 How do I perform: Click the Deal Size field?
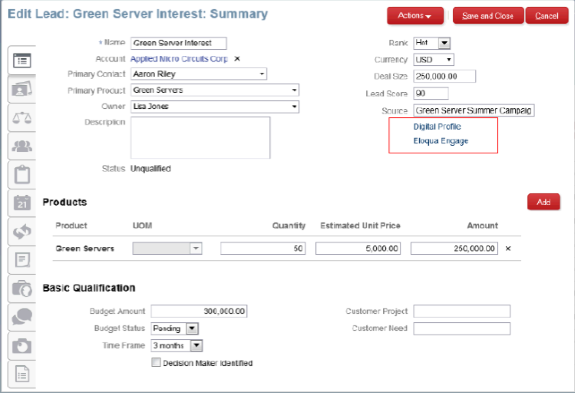(x=444, y=76)
